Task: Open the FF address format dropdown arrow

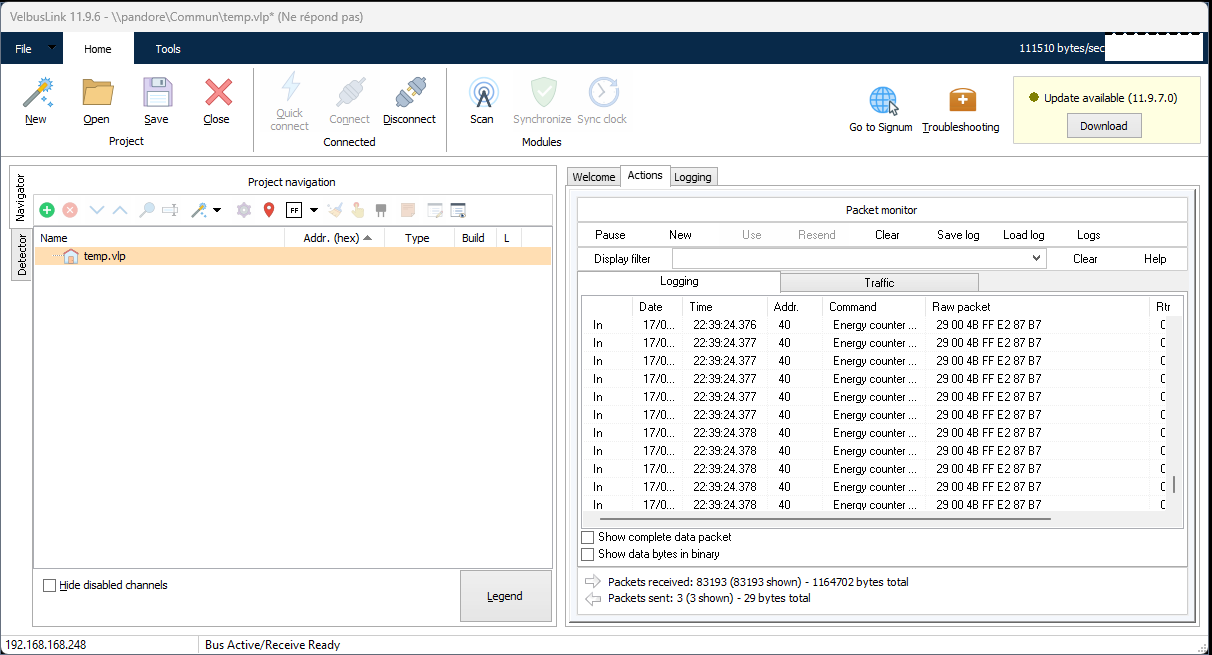Action: [x=314, y=210]
